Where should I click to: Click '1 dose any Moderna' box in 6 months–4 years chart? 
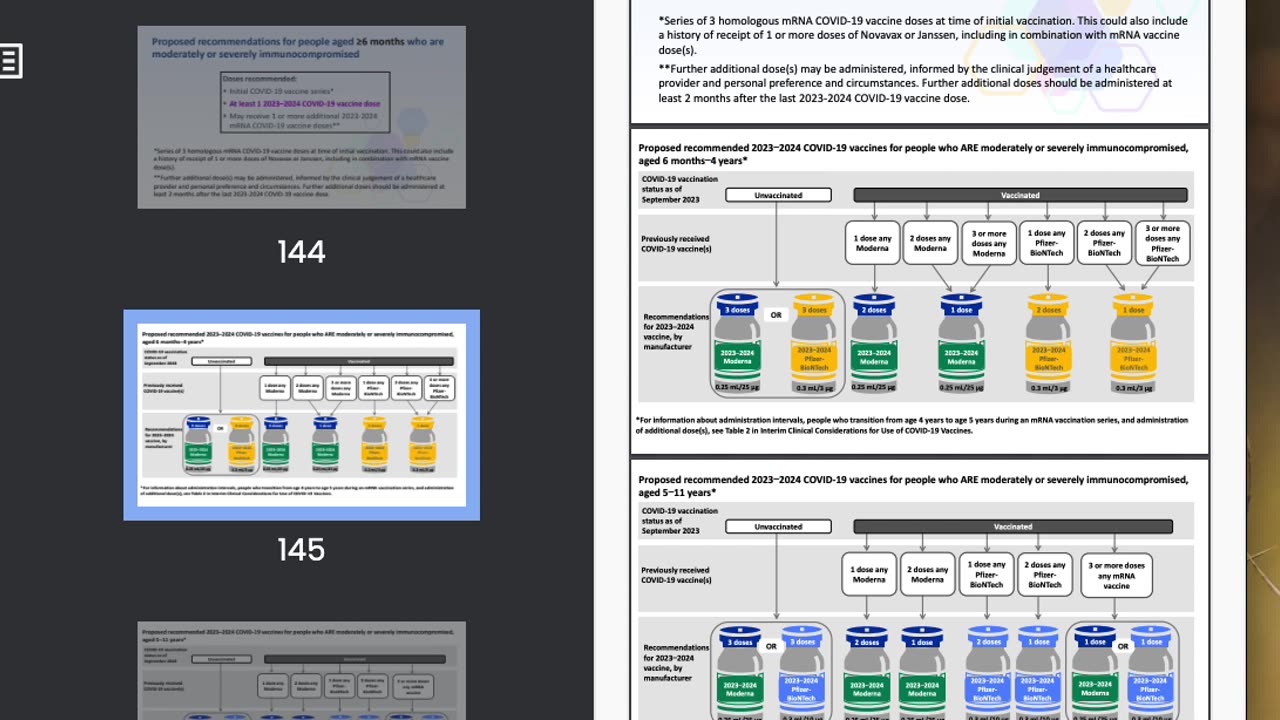(872, 243)
